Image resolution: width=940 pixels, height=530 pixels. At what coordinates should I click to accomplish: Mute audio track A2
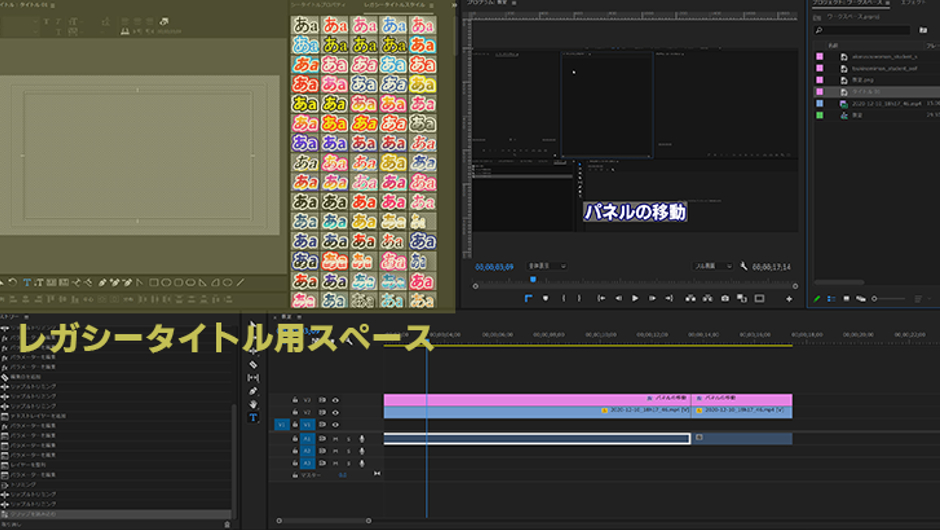pyautogui.click(x=335, y=451)
